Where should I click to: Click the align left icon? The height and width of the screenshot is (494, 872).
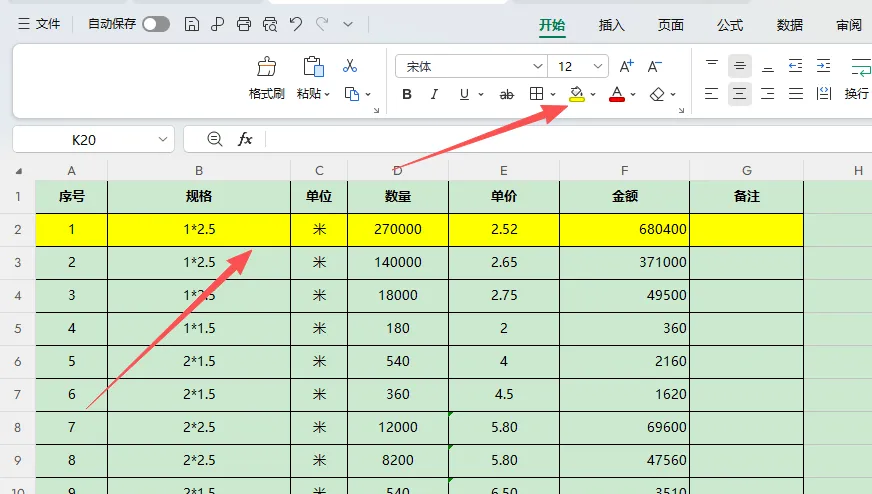(712, 93)
